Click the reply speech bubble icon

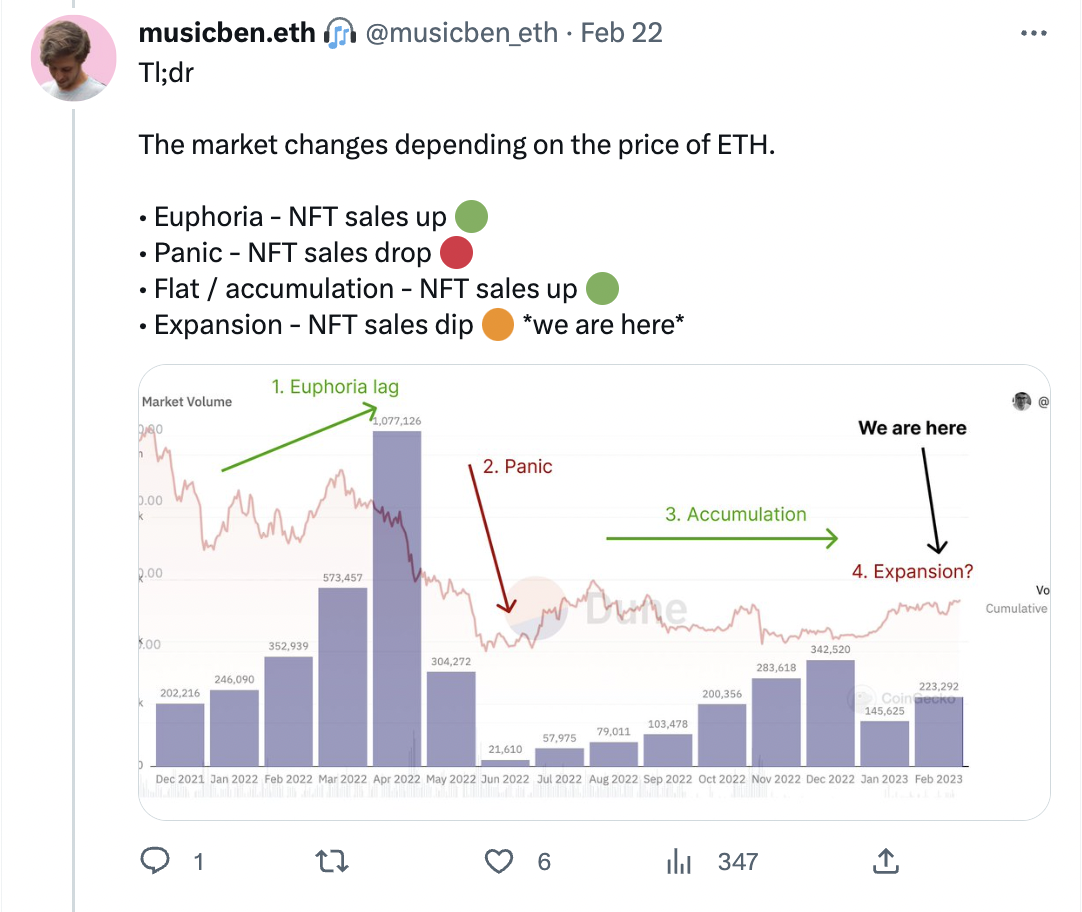pyautogui.click(x=155, y=861)
